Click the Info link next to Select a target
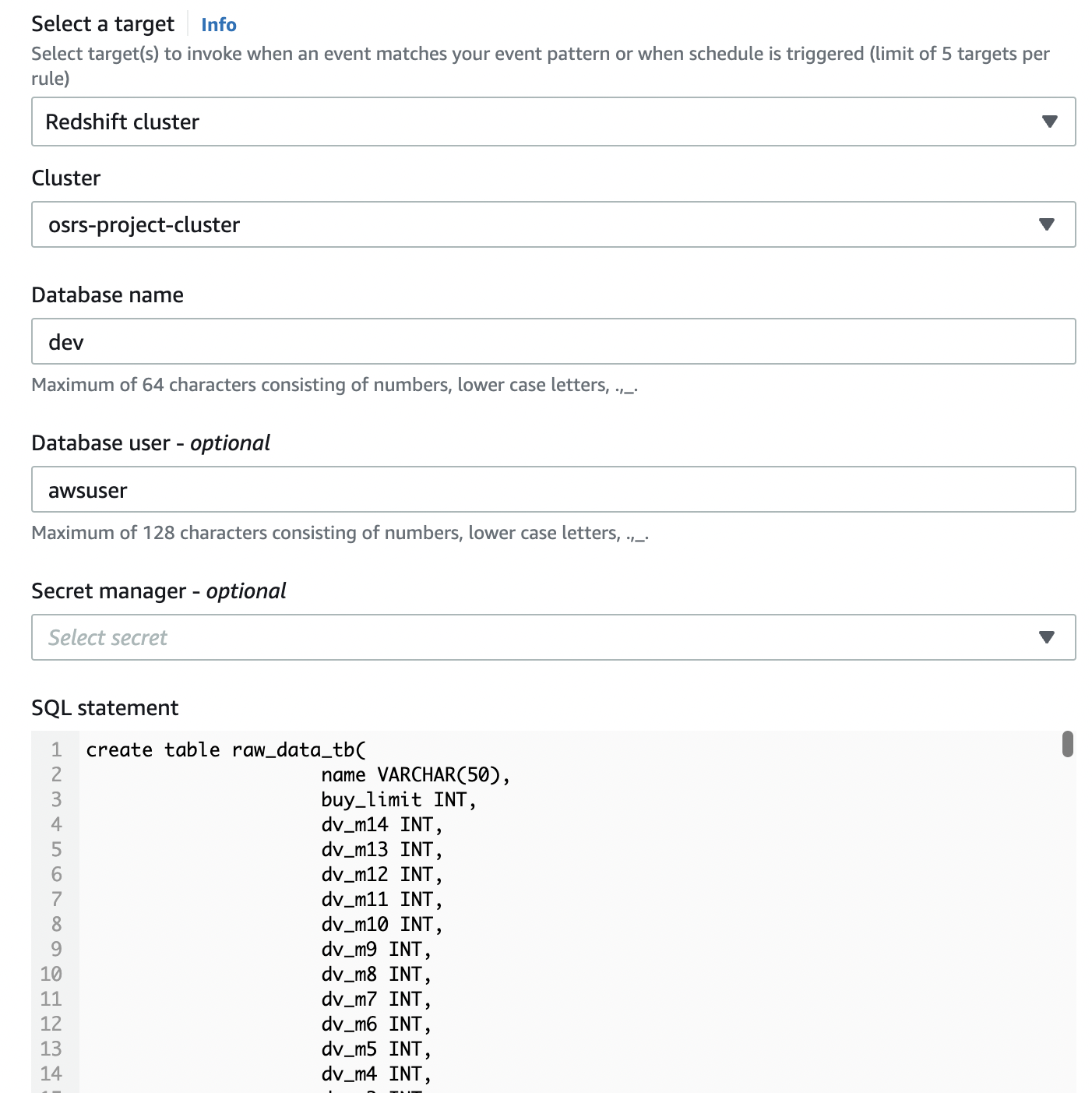Viewport: 1092px width, 1093px height. point(218,24)
